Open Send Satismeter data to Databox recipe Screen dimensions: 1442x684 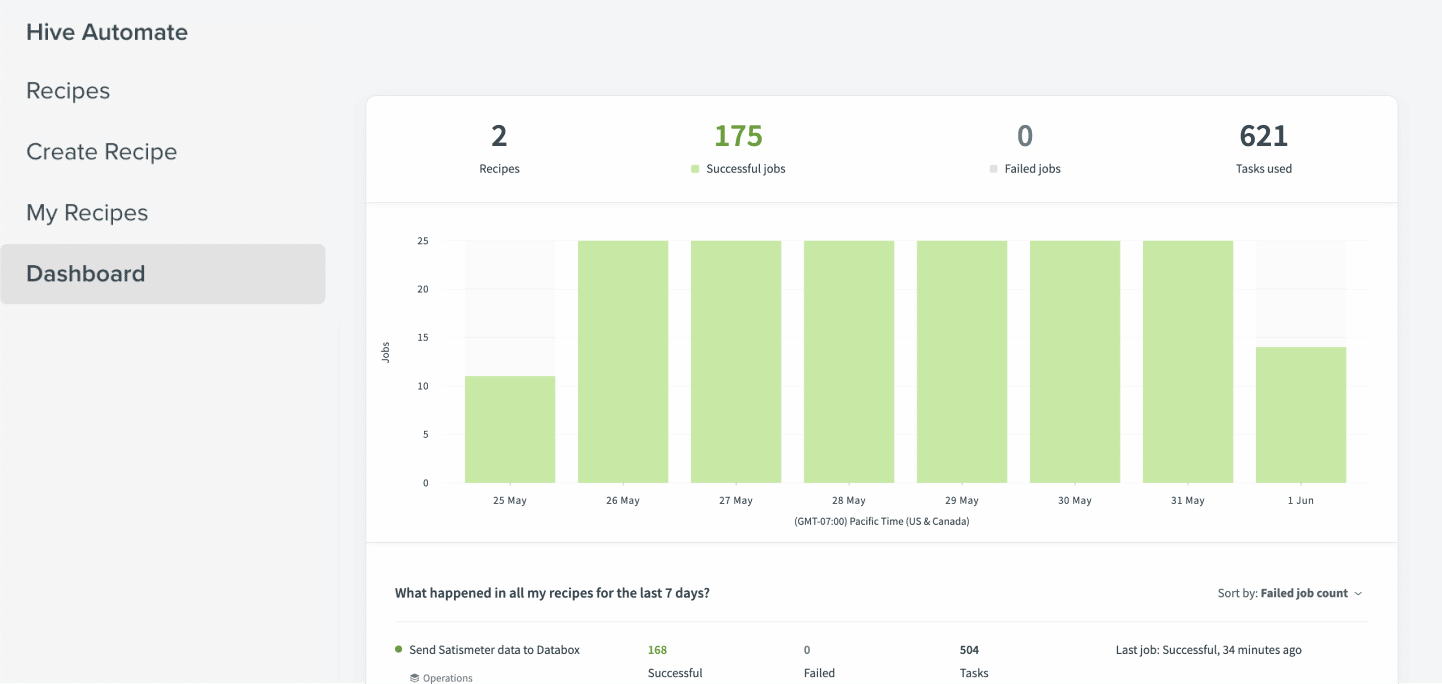pos(494,650)
